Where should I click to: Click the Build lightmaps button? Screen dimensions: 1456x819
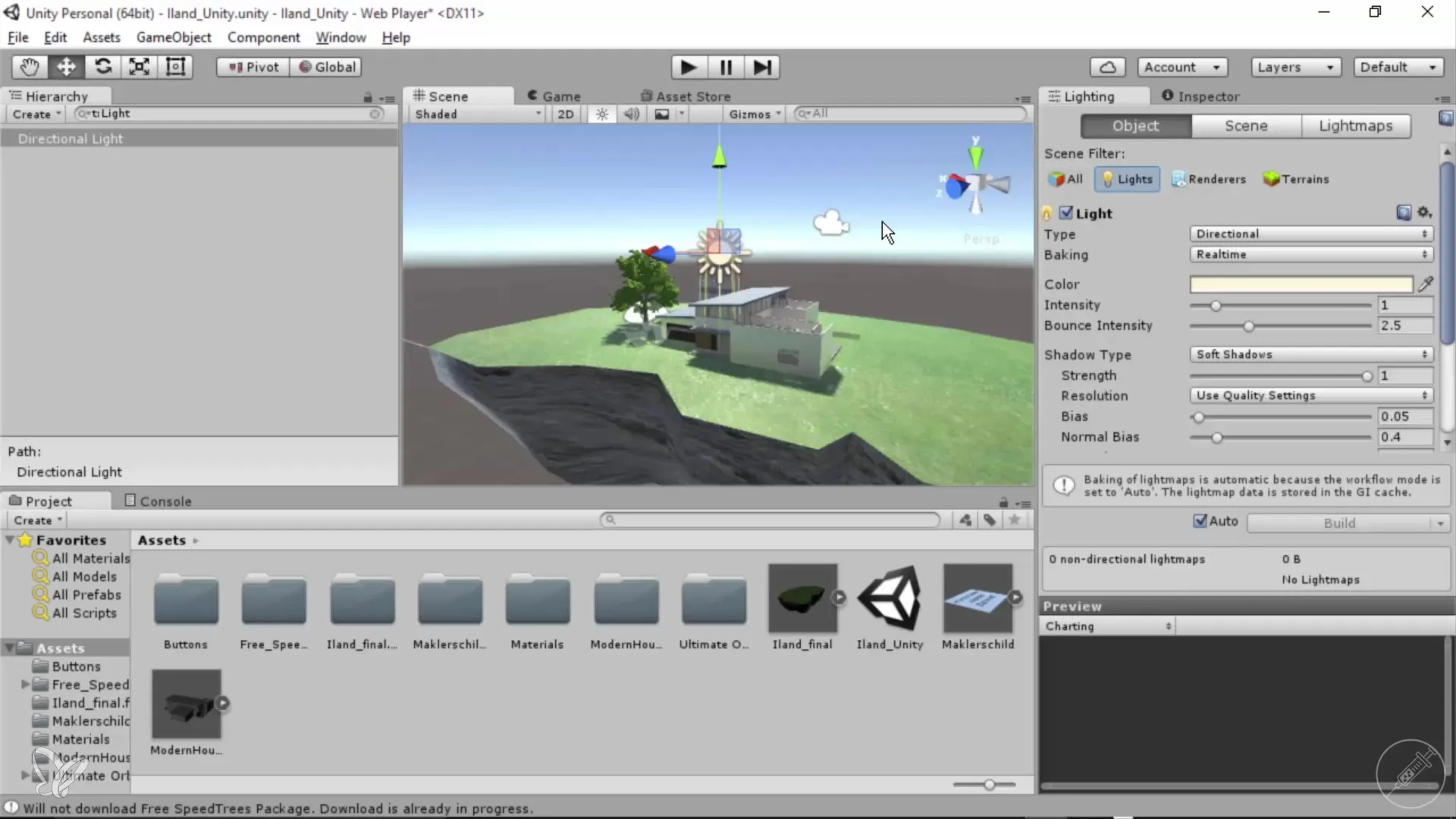pyautogui.click(x=1339, y=523)
